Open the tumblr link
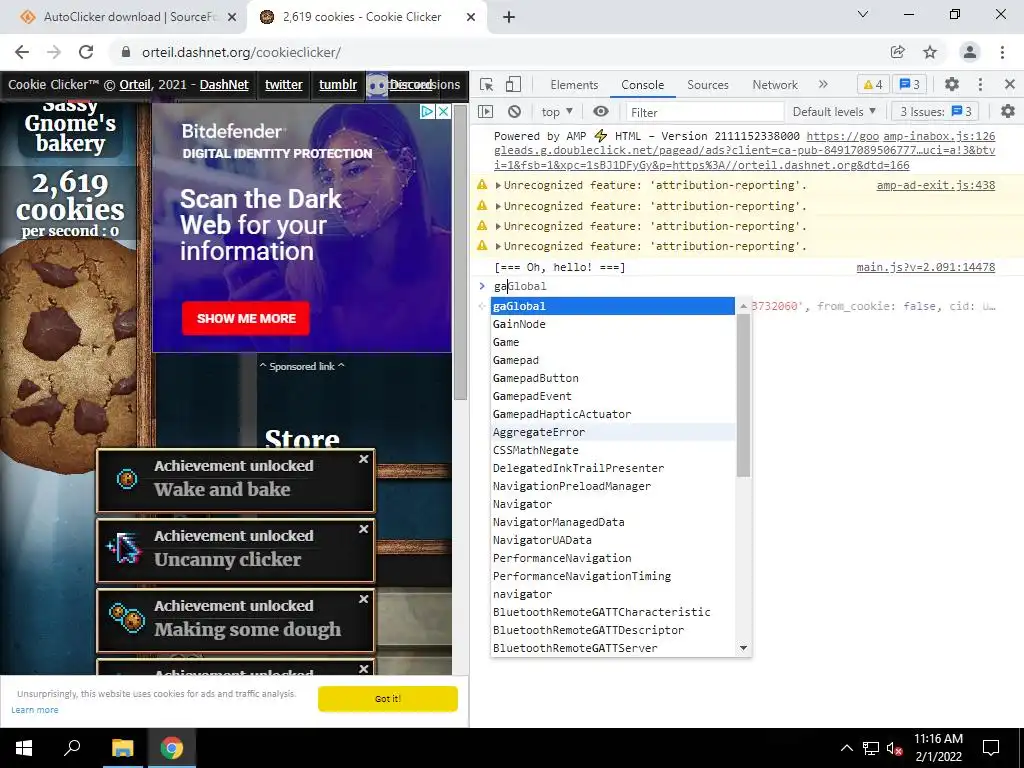 click(338, 85)
